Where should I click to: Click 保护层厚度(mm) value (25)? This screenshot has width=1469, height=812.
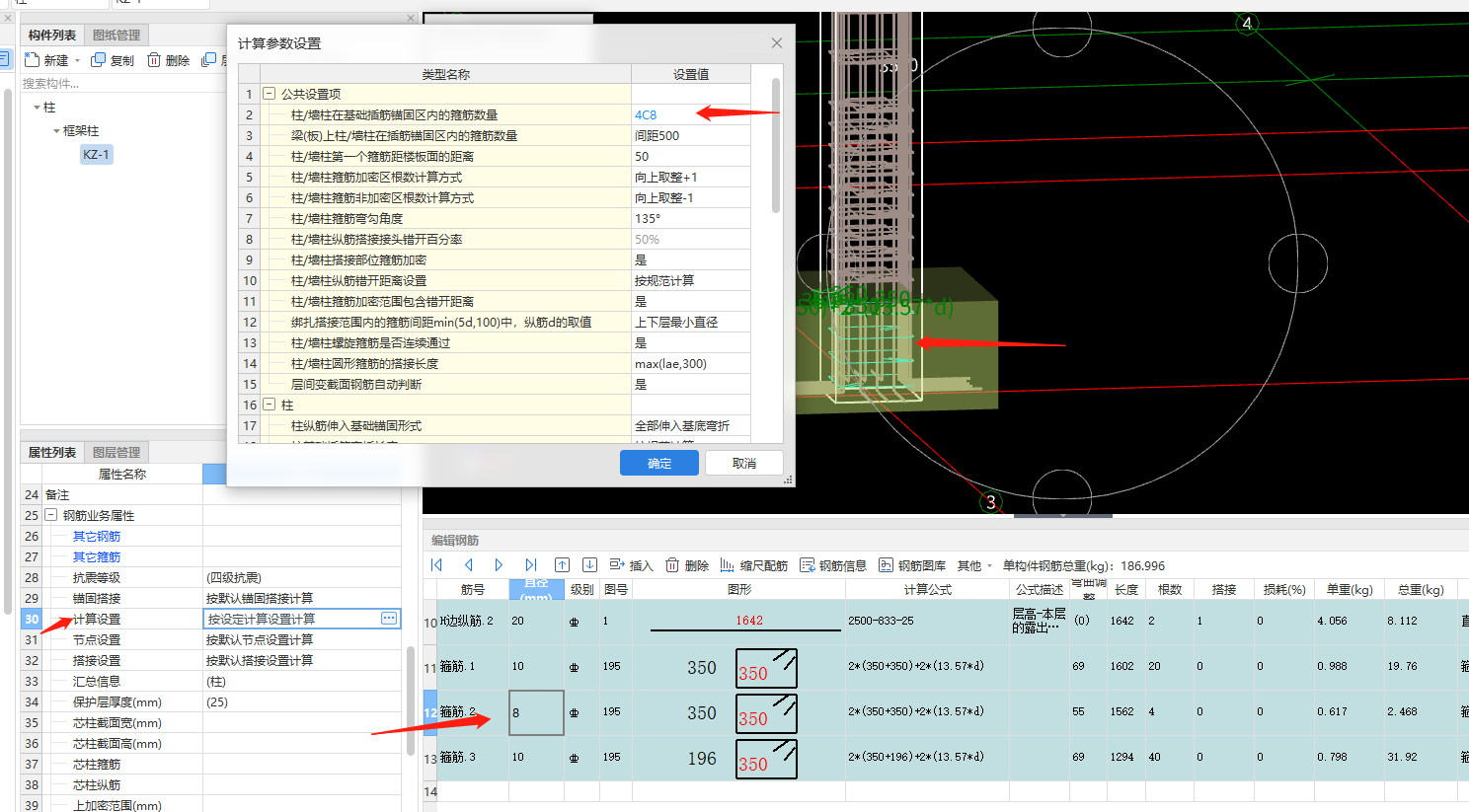[301, 701]
